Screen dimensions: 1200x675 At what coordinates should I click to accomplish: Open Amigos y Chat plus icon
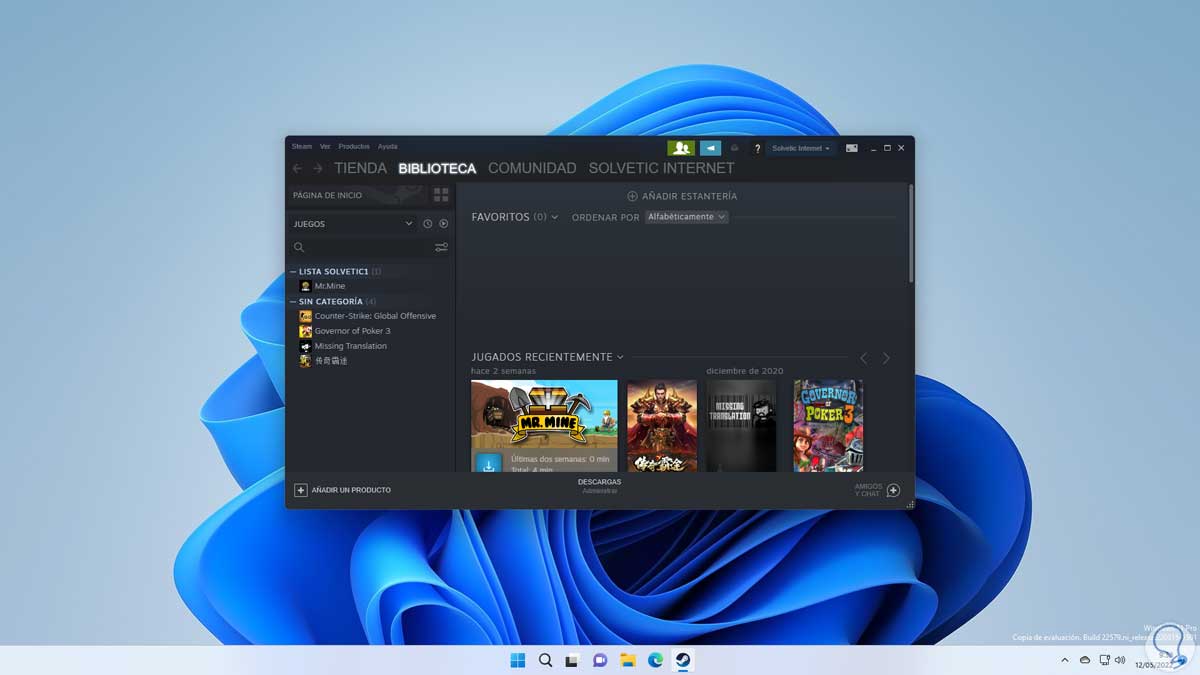(x=893, y=490)
